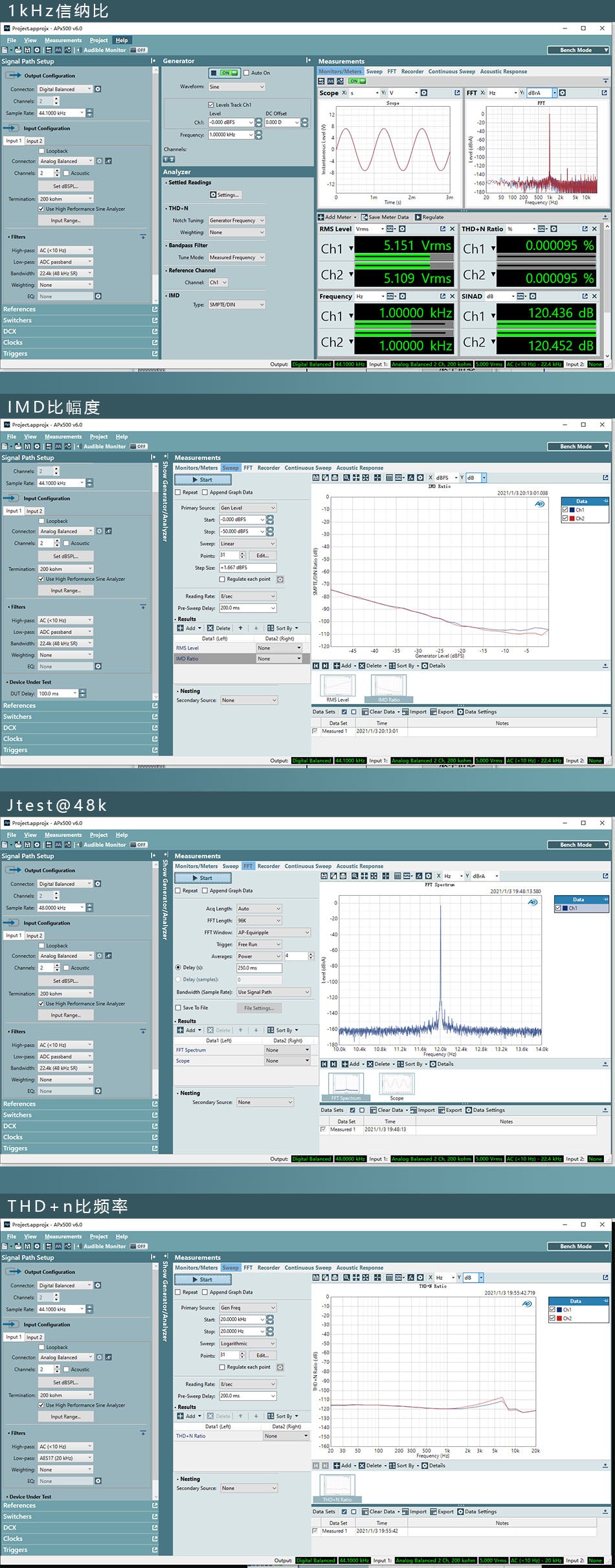
Task: Click red Ch2 color swatch in IMD legend
Action: [x=572, y=518]
